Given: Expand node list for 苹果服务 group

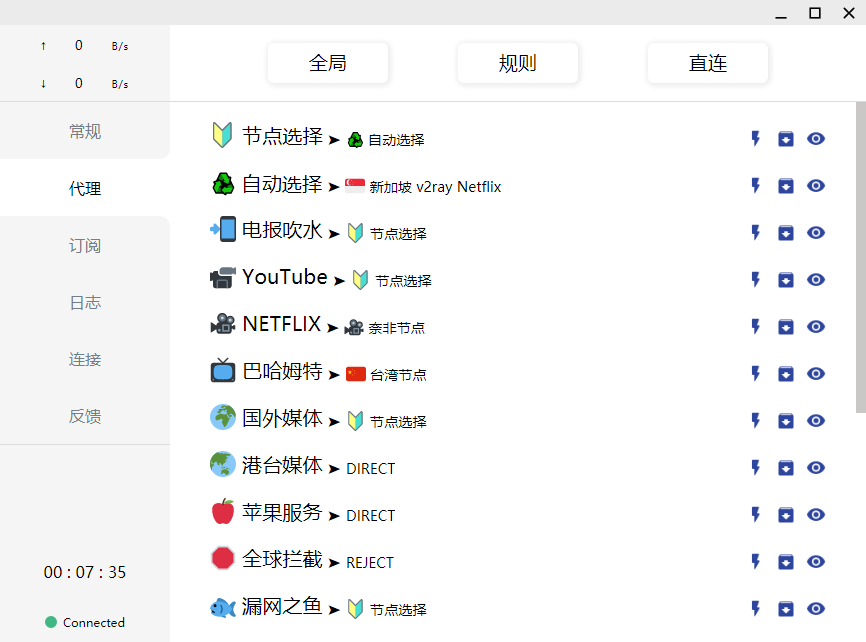Looking at the screenshot, I should click(786, 514).
